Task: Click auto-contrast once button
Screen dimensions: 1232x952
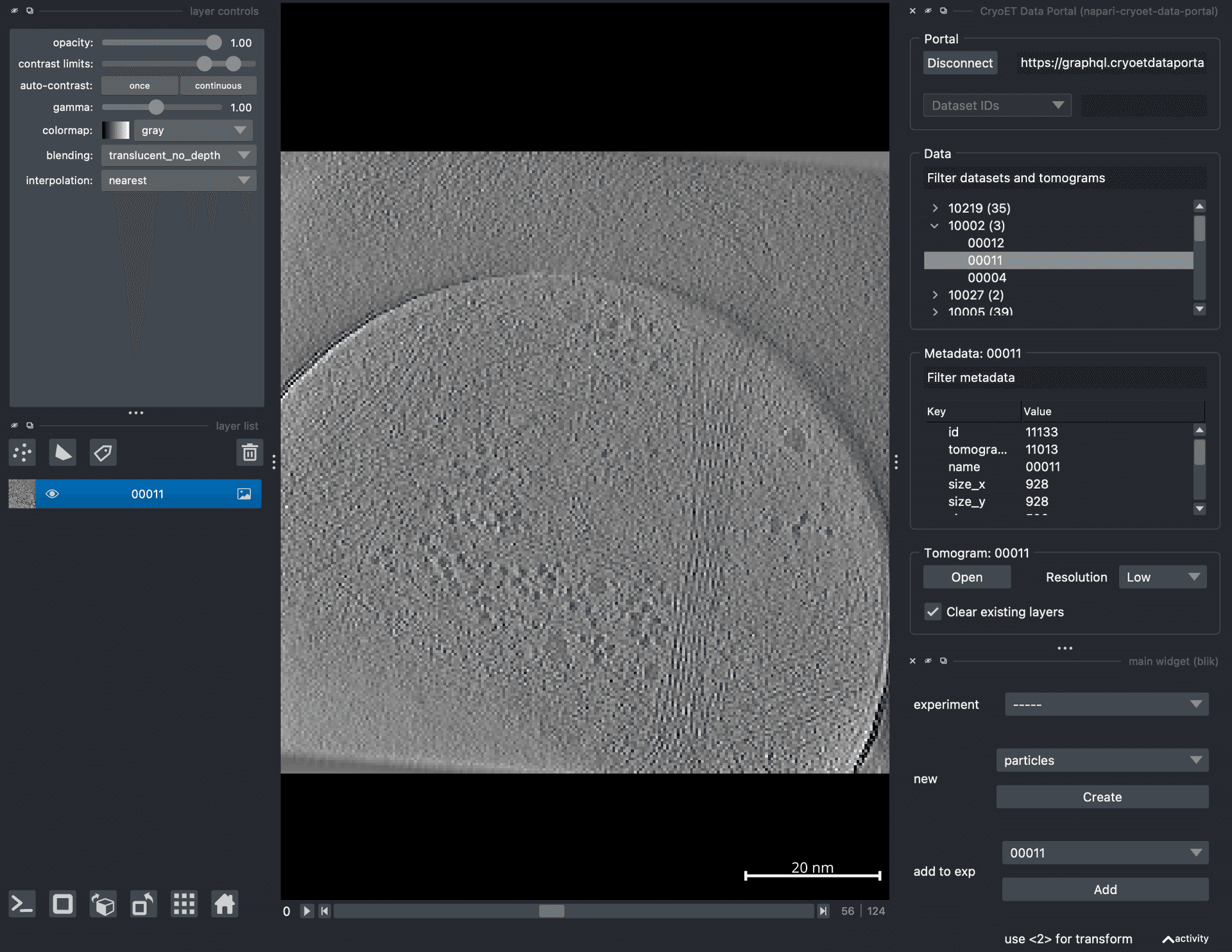Action: point(139,85)
